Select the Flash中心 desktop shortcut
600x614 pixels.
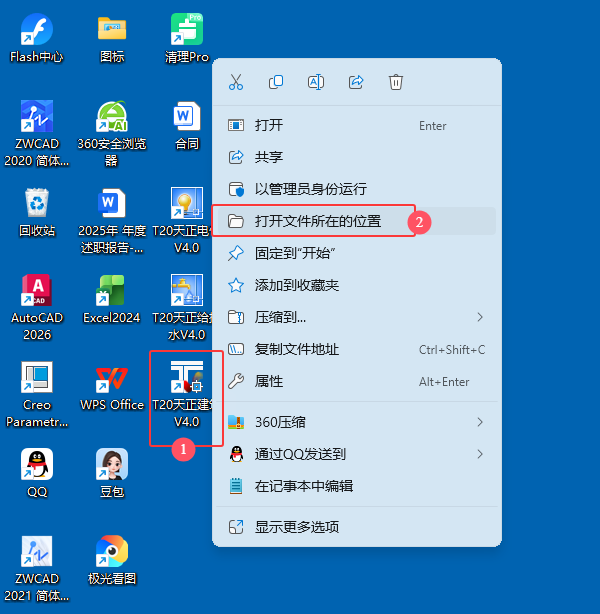tap(36, 38)
